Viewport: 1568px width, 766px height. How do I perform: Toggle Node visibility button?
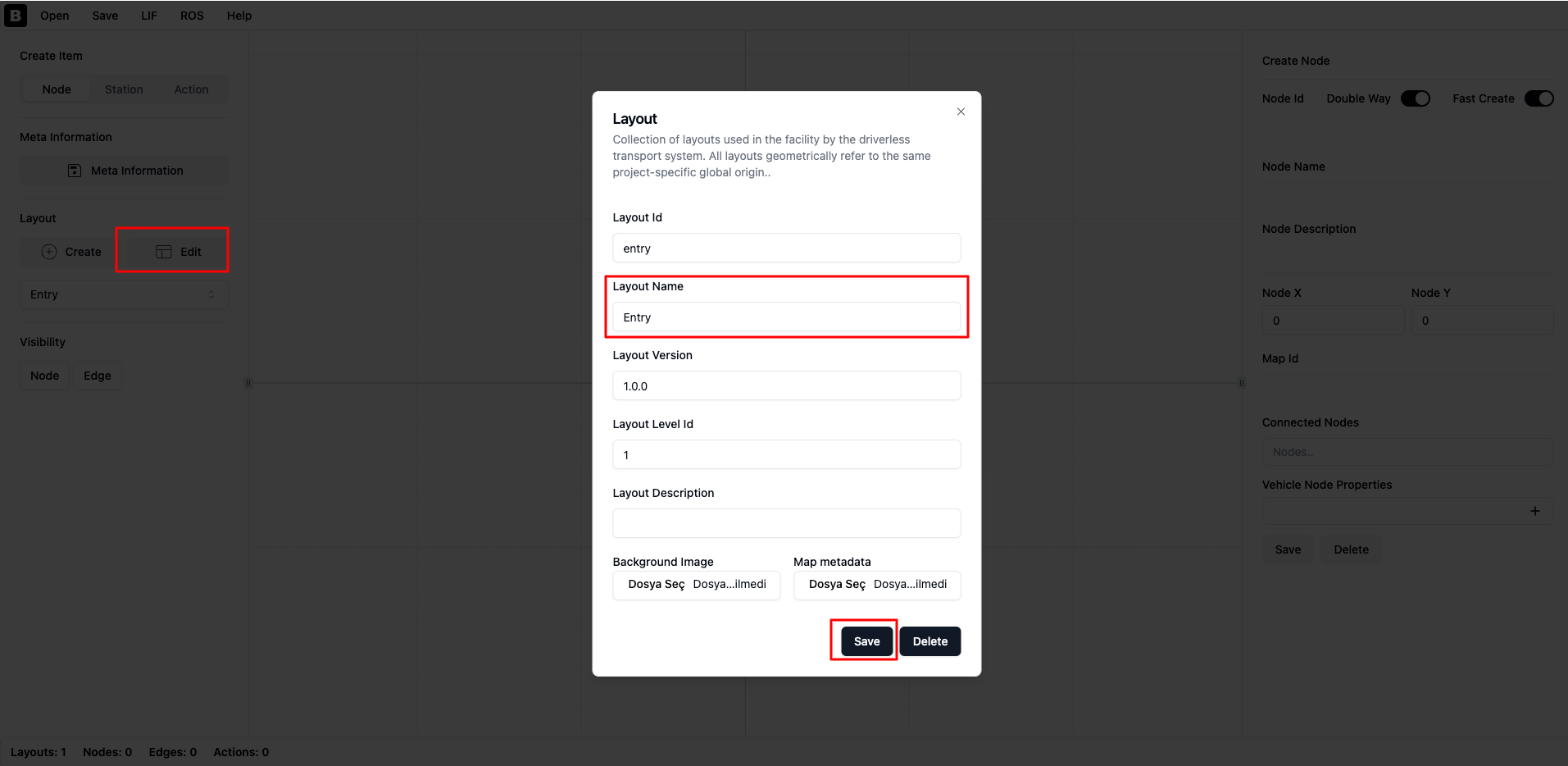pyautogui.click(x=45, y=376)
